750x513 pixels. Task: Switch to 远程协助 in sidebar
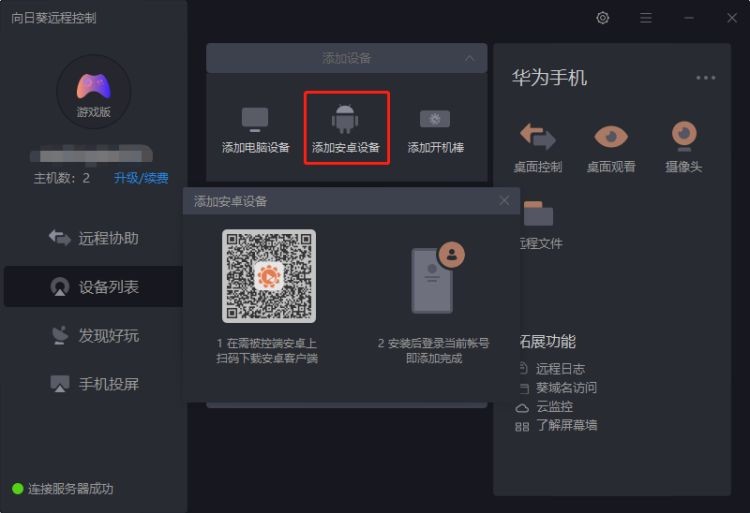pyautogui.click(x=95, y=238)
